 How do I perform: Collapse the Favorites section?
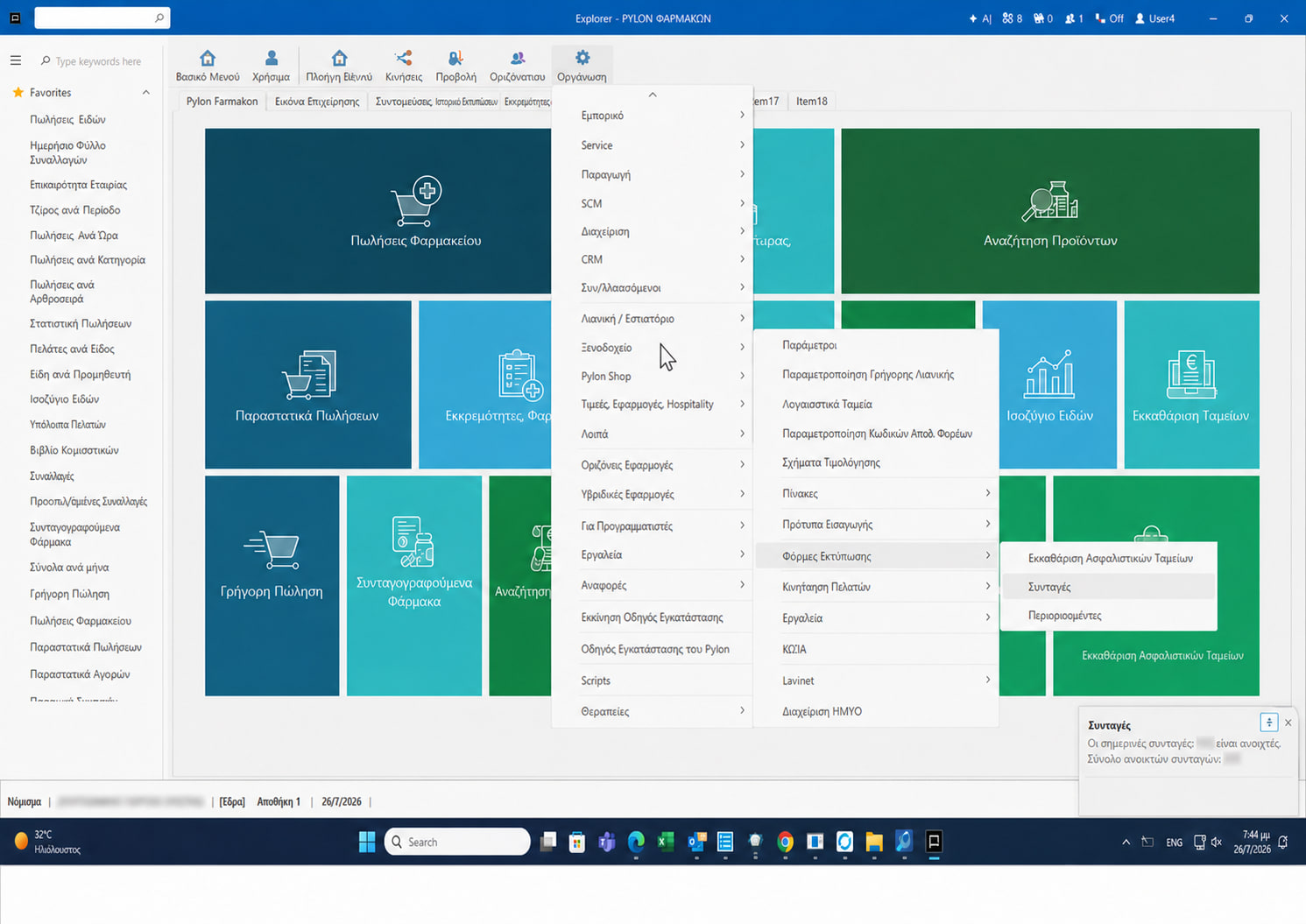(146, 93)
